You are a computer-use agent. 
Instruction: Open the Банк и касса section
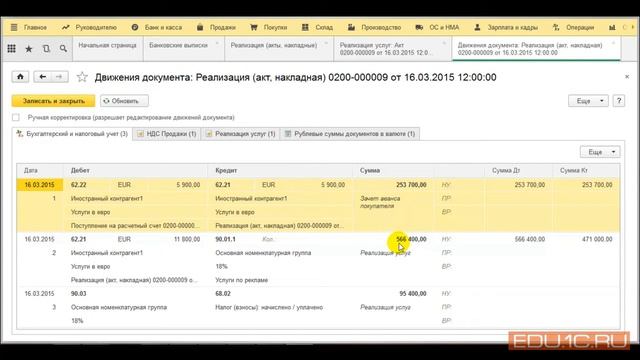(x=157, y=27)
